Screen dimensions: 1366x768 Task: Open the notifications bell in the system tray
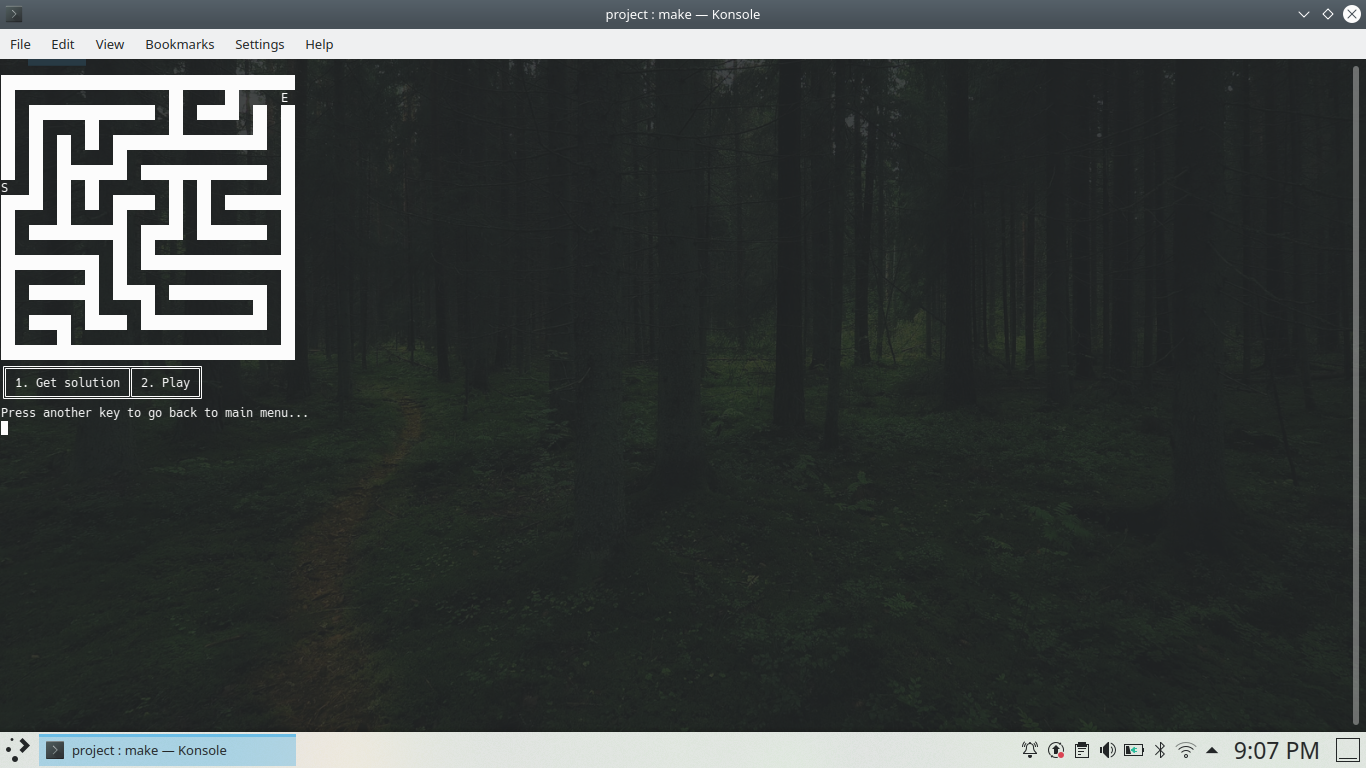[1029, 749]
